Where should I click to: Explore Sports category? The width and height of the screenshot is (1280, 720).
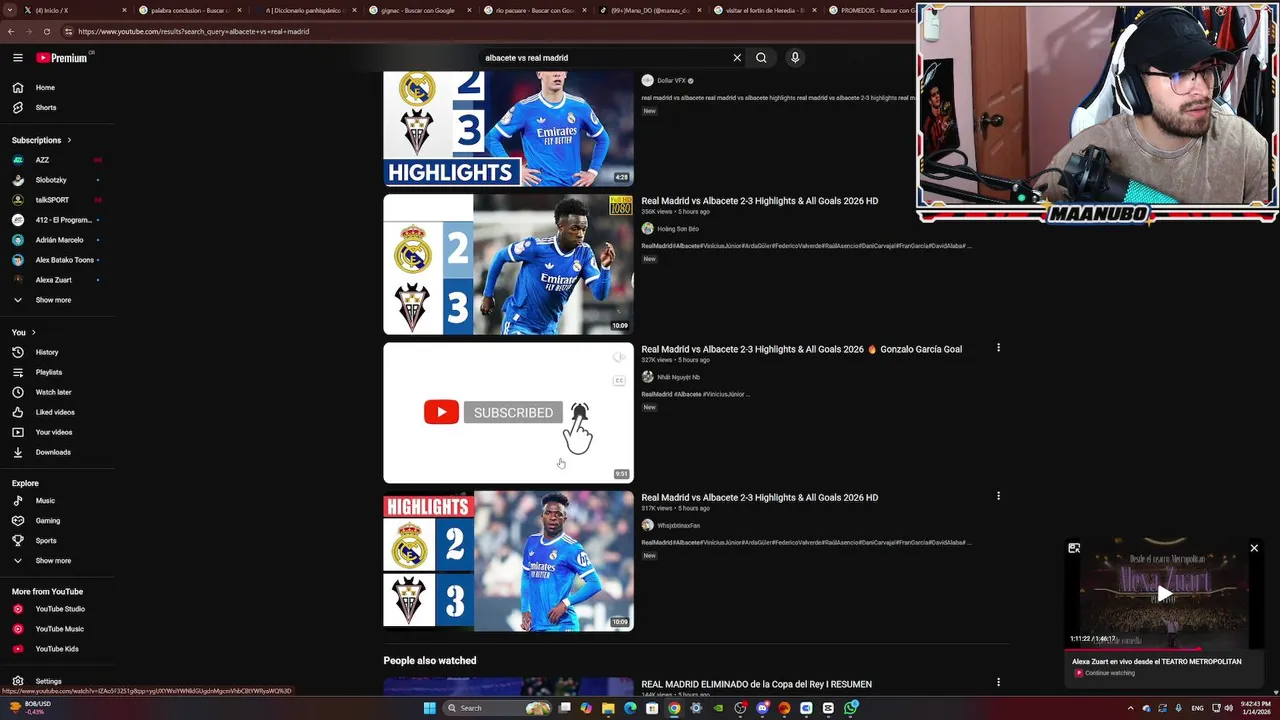pyautogui.click(x=57, y=540)
